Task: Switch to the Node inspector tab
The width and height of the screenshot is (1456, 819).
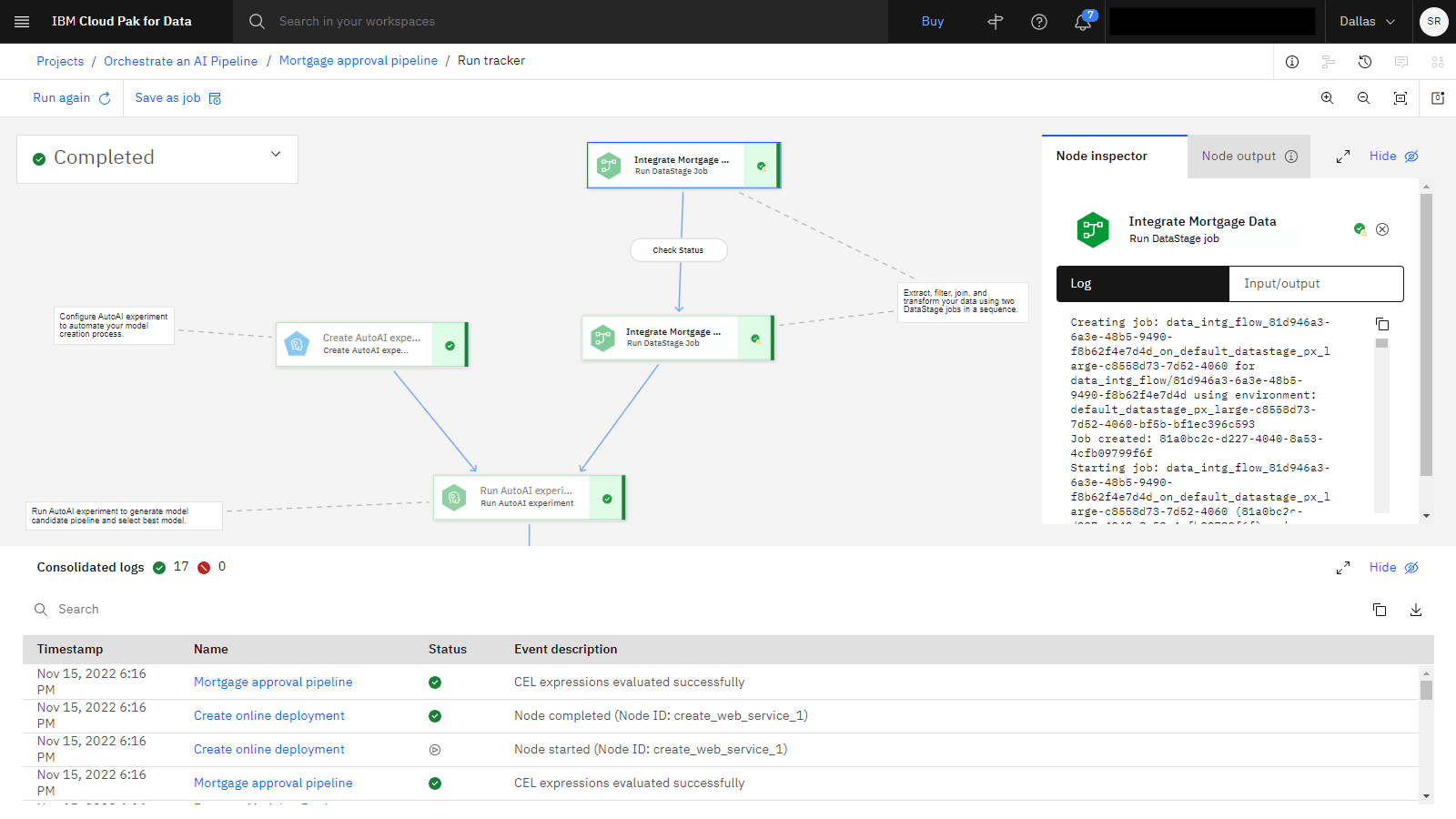Action: click(1115, 157)
